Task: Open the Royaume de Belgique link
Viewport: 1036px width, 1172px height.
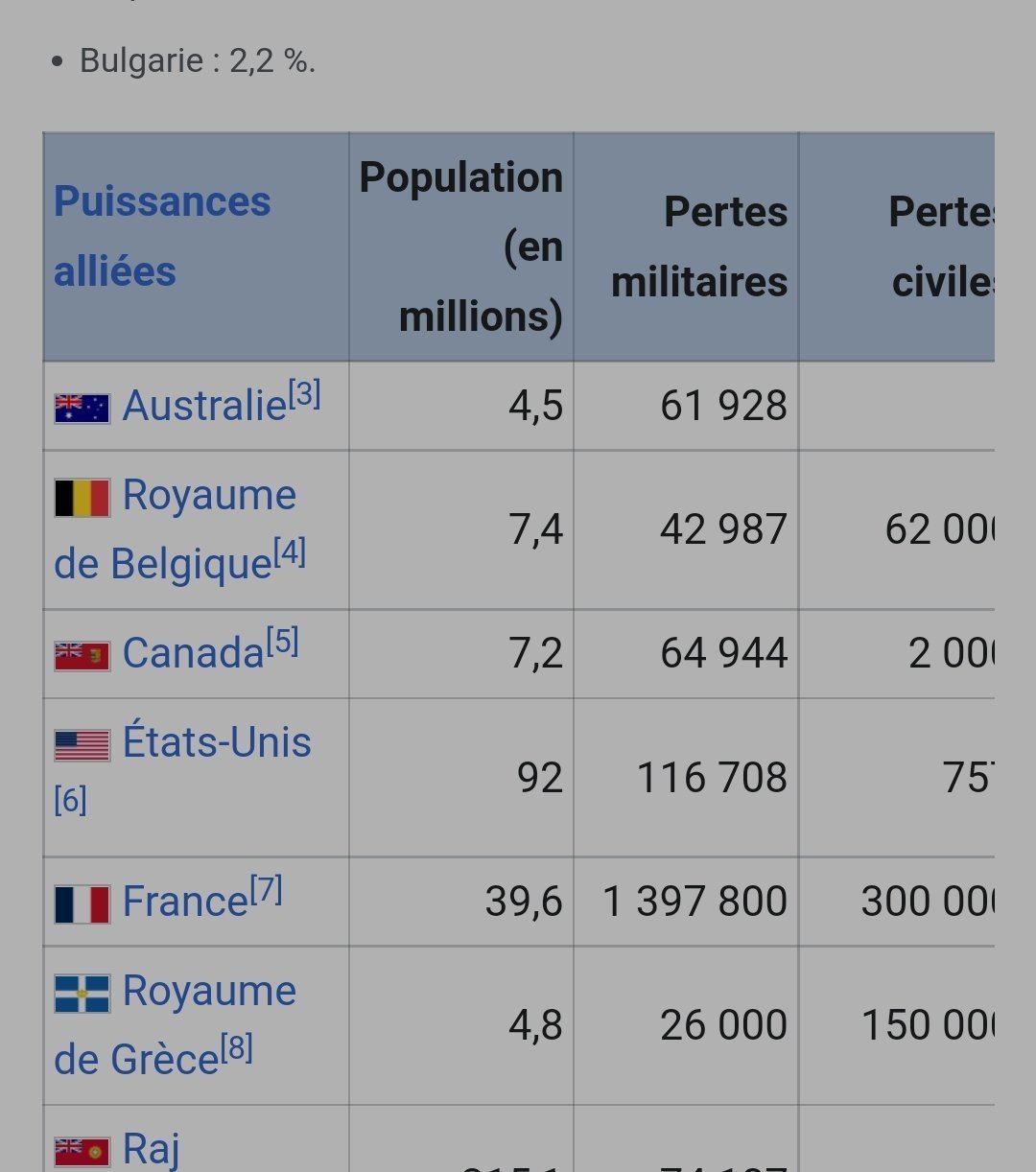Action: coord(176,529)
